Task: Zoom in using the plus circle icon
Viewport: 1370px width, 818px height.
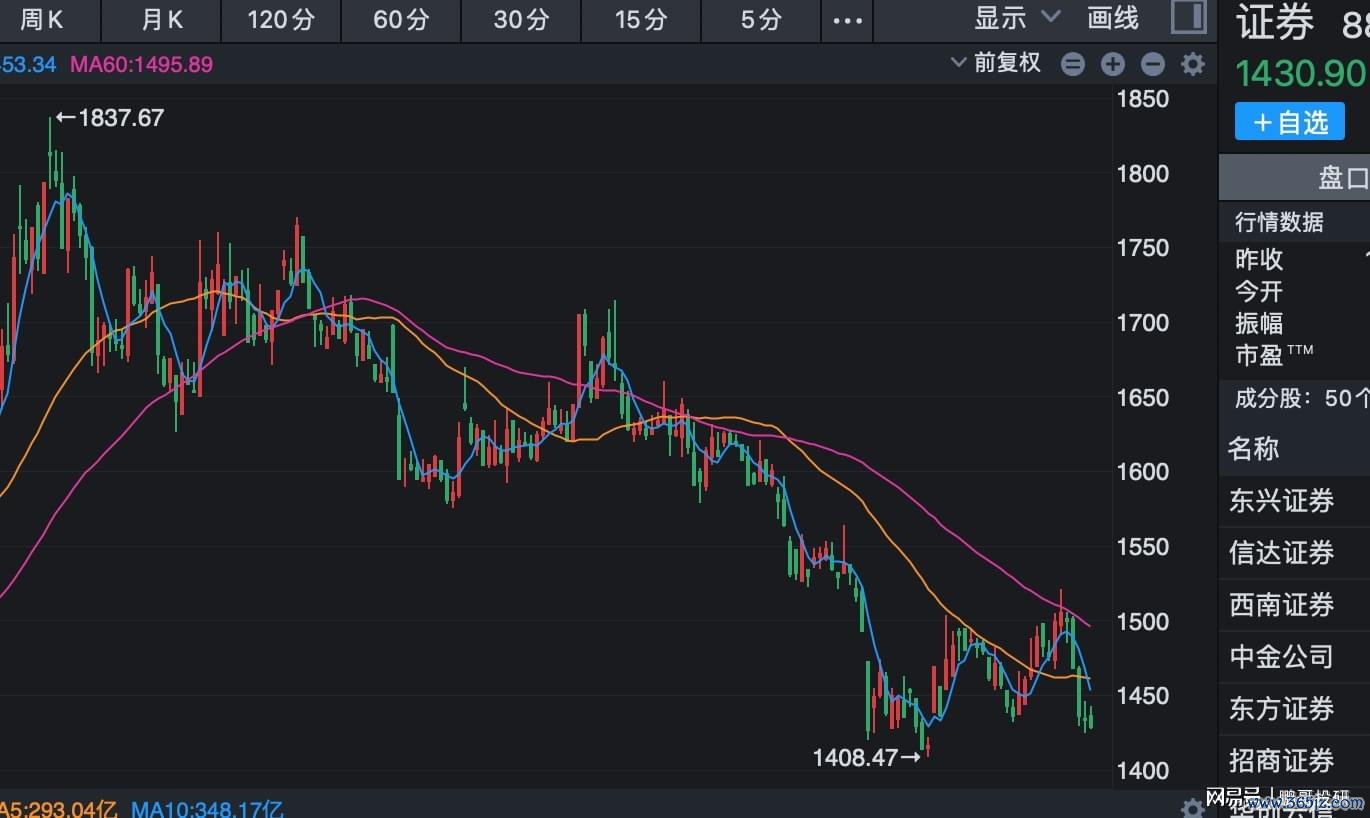Action: 1113,65
